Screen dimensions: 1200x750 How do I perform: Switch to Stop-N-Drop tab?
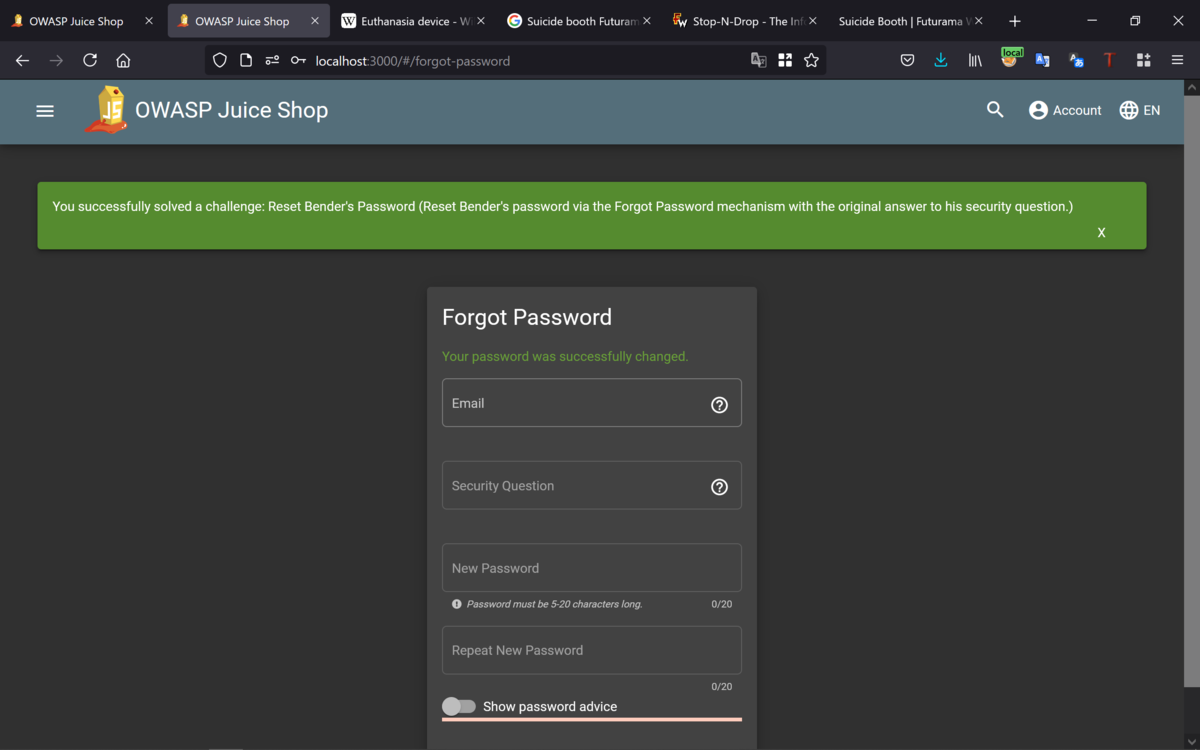point(745,21)
